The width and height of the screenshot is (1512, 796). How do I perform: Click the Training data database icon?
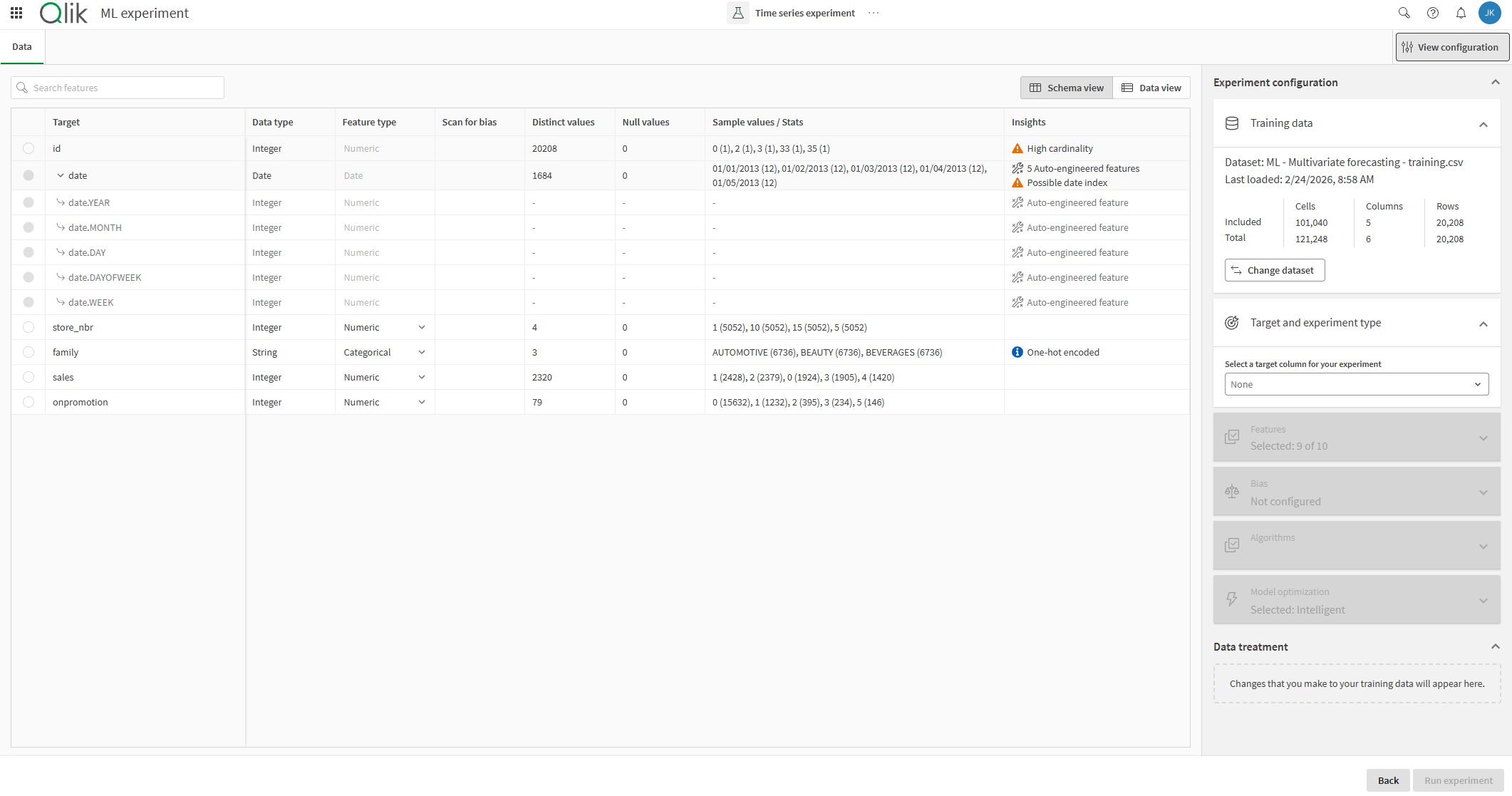click(x=1232, y=123)
